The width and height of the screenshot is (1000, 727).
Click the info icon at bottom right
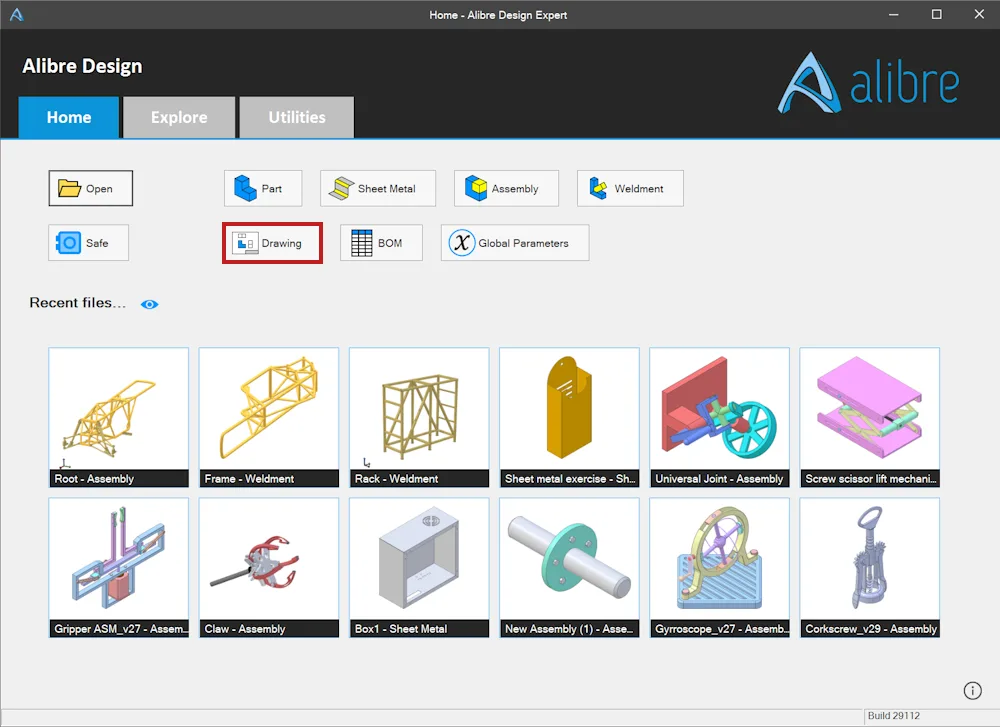(972, 691)
